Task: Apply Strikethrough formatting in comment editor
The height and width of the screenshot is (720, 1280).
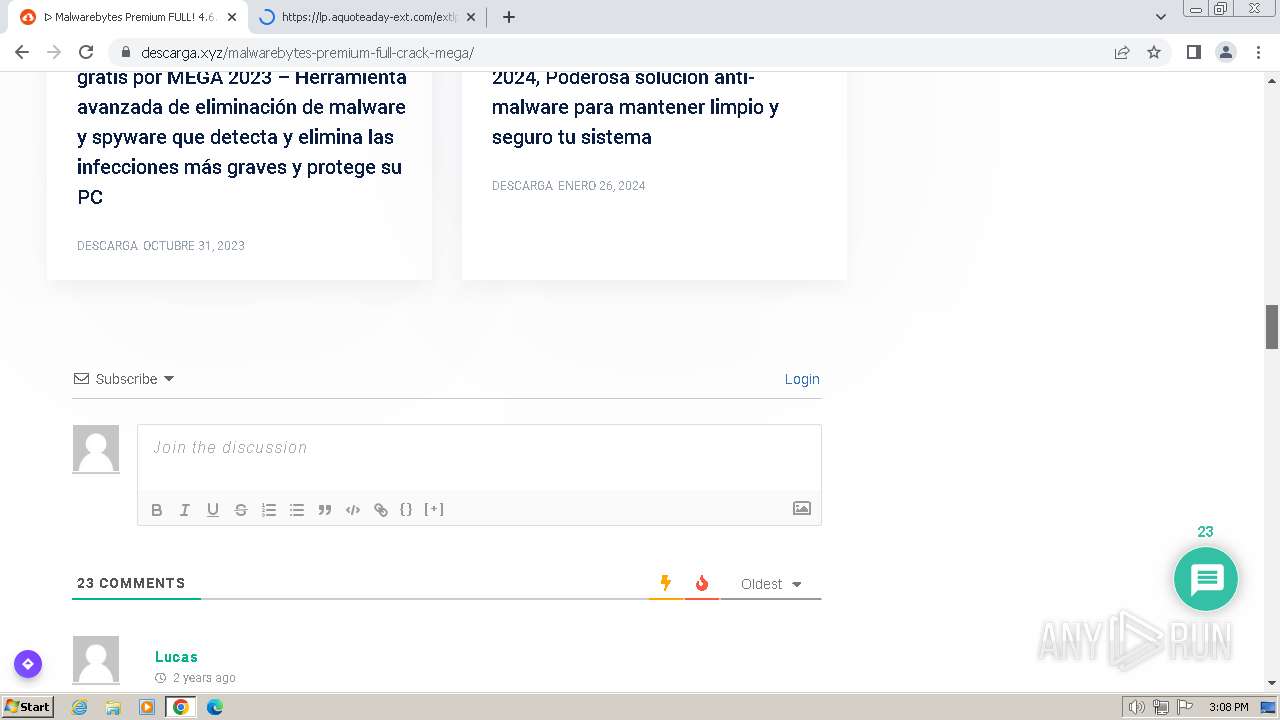Action: click(241, 510)
